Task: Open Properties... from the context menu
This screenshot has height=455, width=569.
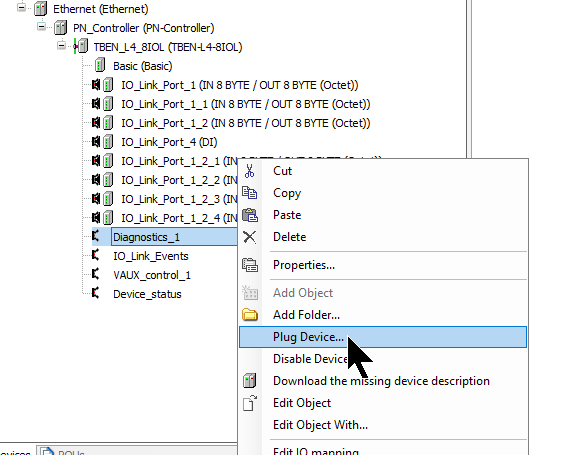Action: click(x=383, y=265)
